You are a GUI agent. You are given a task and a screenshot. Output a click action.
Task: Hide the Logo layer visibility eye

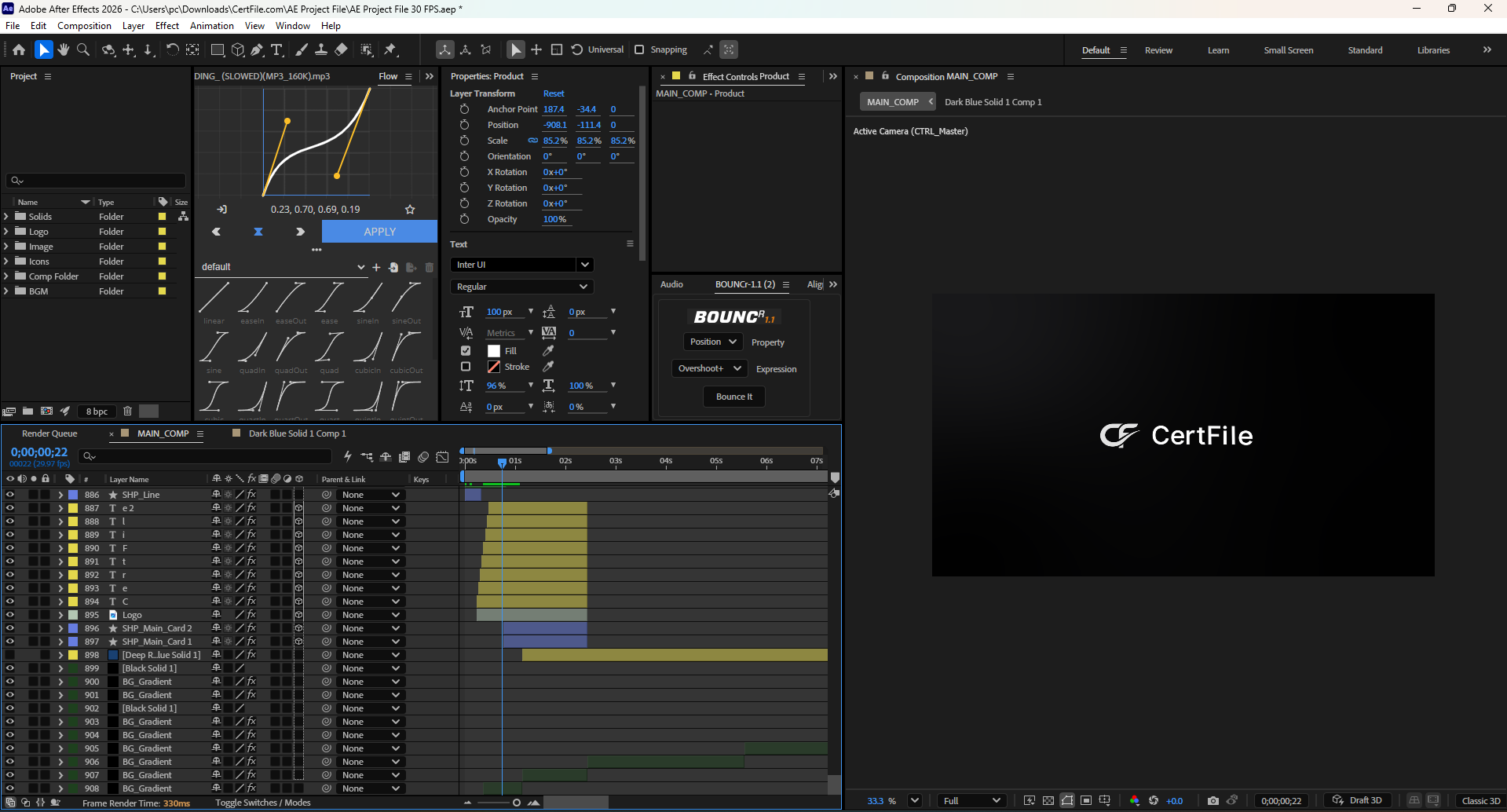tap(10, 615)
